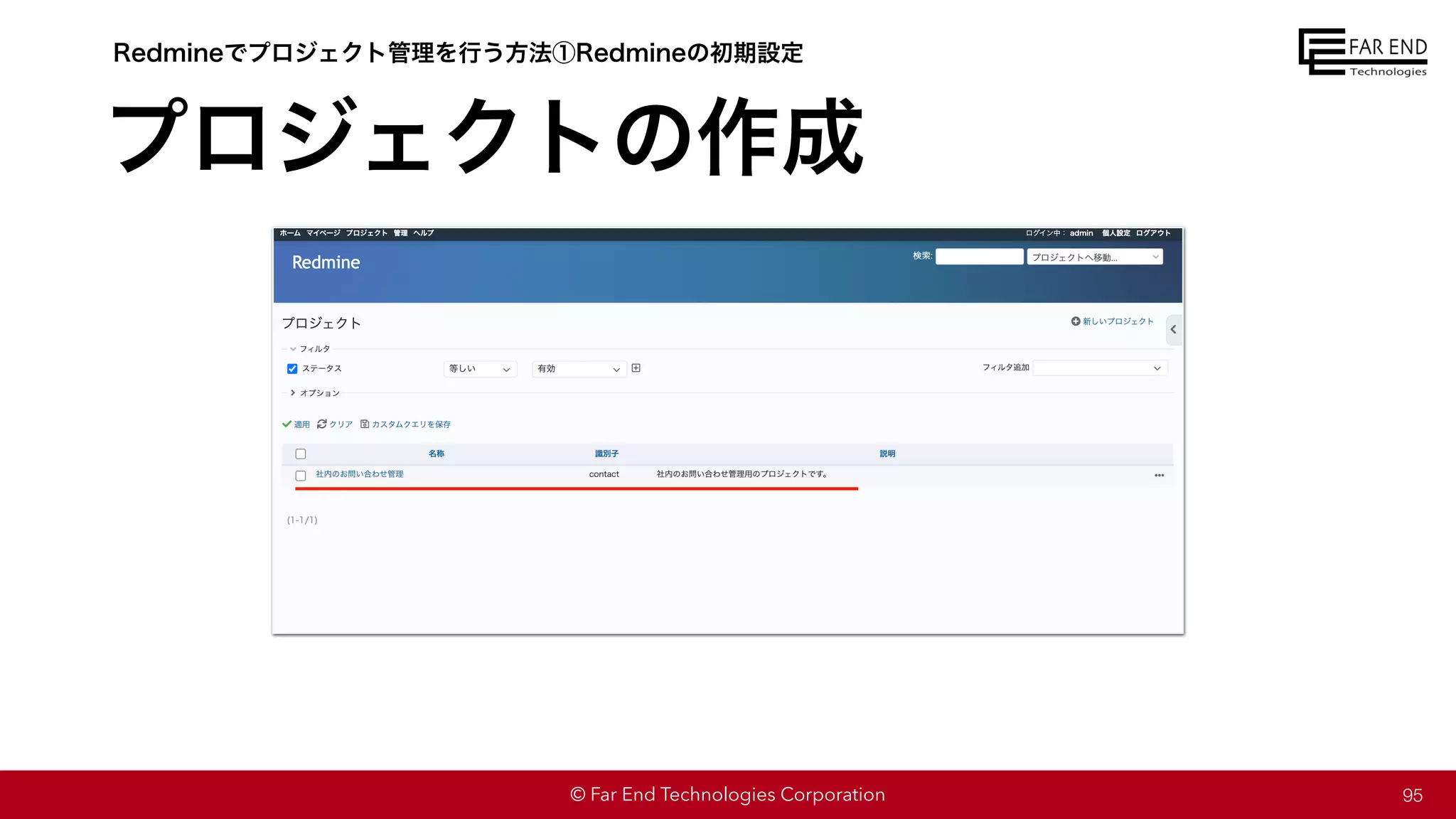The width and height of the screenshot is (1456, 819).
Task: Open the 等しい operator dropdown
Action: [480, 369]
